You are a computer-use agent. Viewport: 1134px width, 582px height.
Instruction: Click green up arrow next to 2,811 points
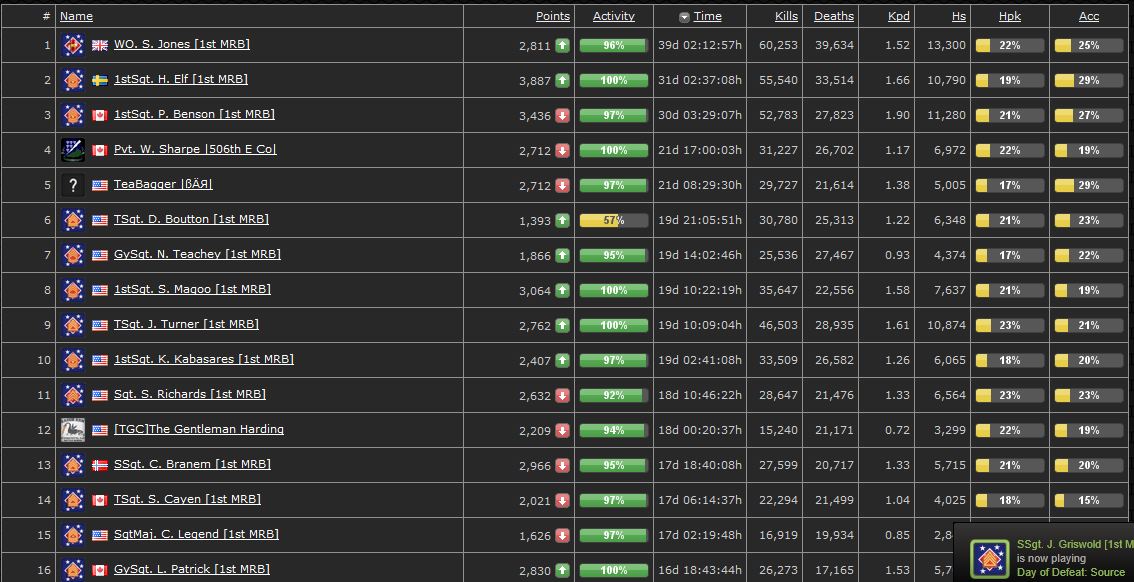pyautogui.click(x=563, y=46)
